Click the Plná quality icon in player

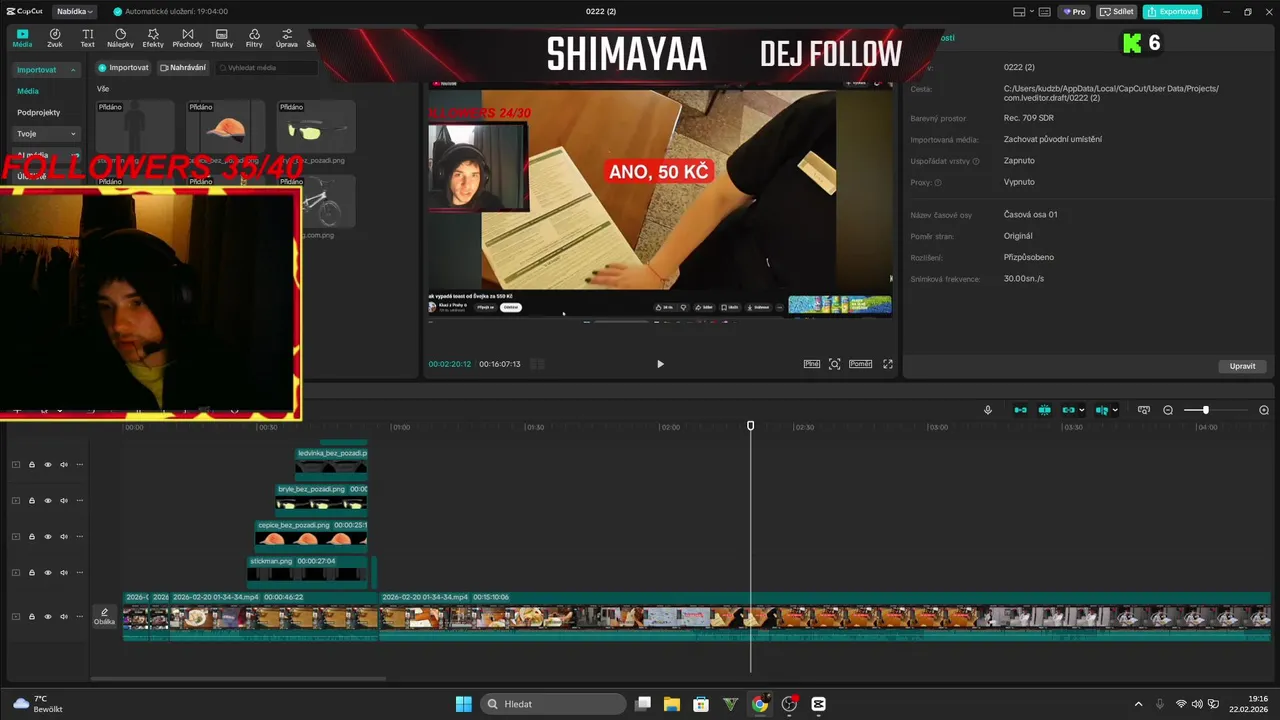pyautogui.click(x=812, y=364)
